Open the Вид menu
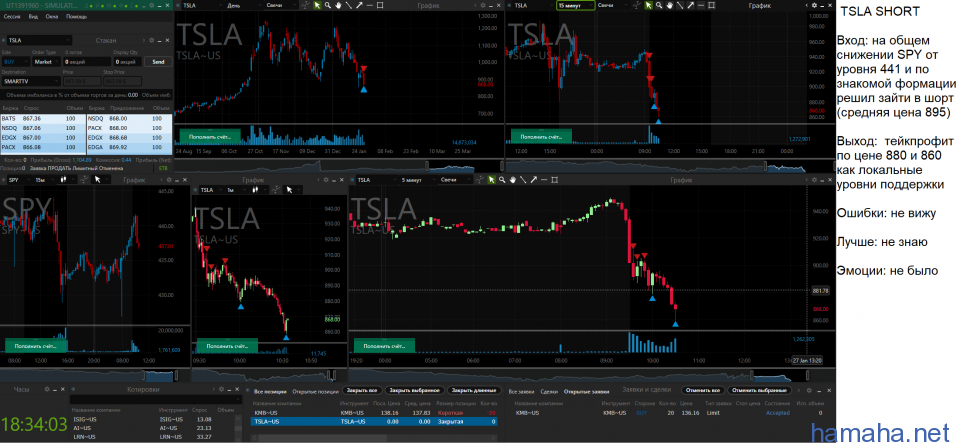The image size is (960, 444). tap(34, 17)
